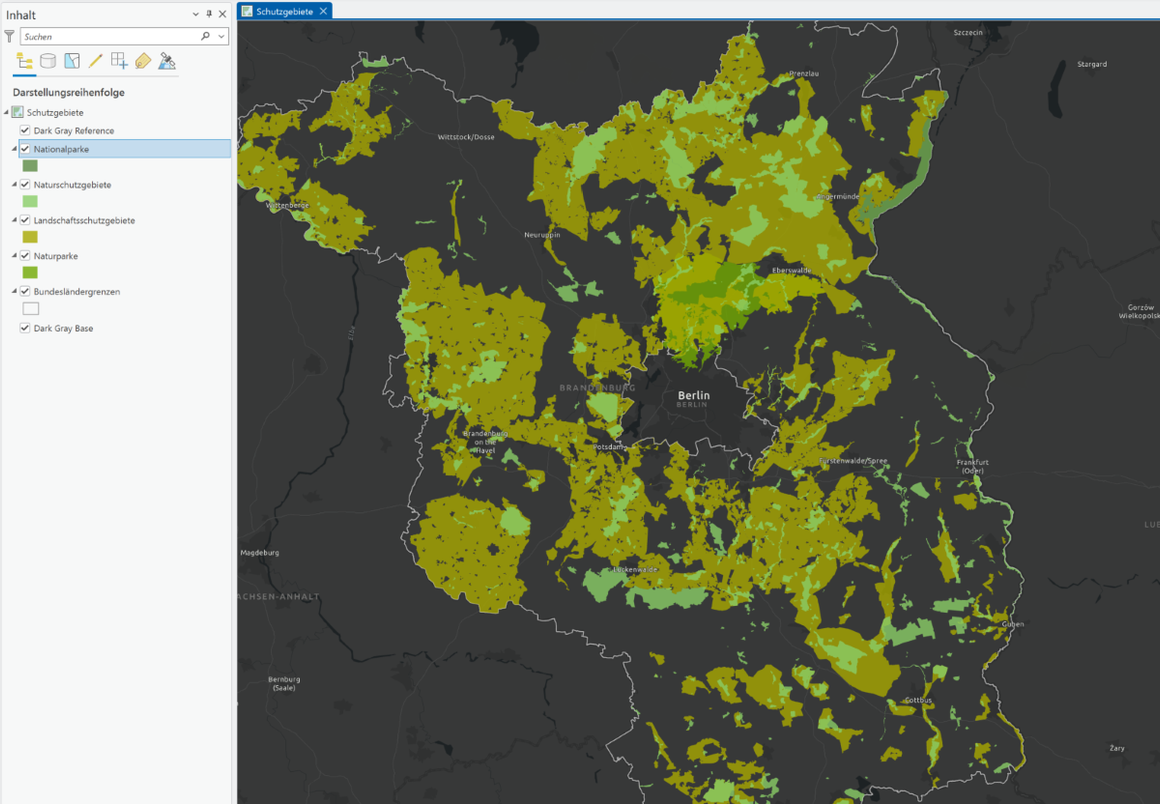1160x804 pixels.
Task: Collapse Landschaftsschutzgebiete layer legend
Action: point(14,220)
